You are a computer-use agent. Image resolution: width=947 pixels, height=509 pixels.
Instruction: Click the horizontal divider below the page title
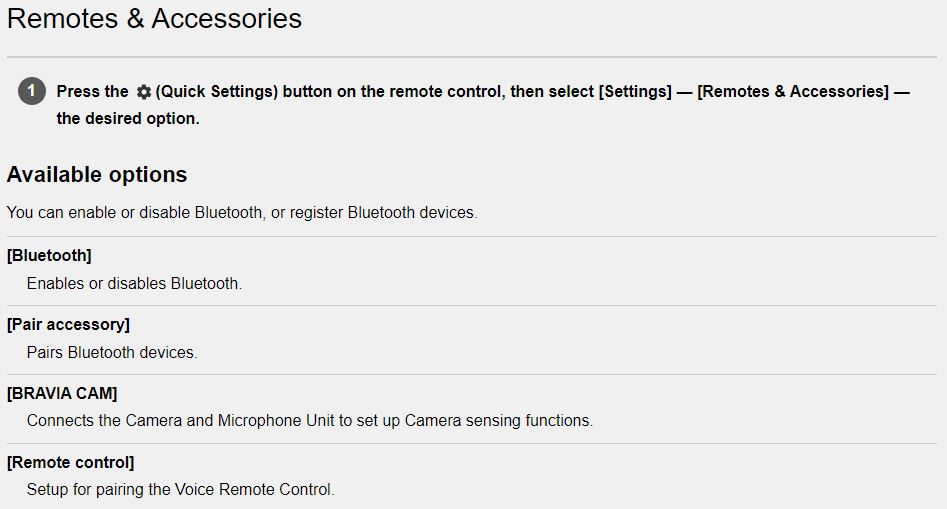pos(472,57)
